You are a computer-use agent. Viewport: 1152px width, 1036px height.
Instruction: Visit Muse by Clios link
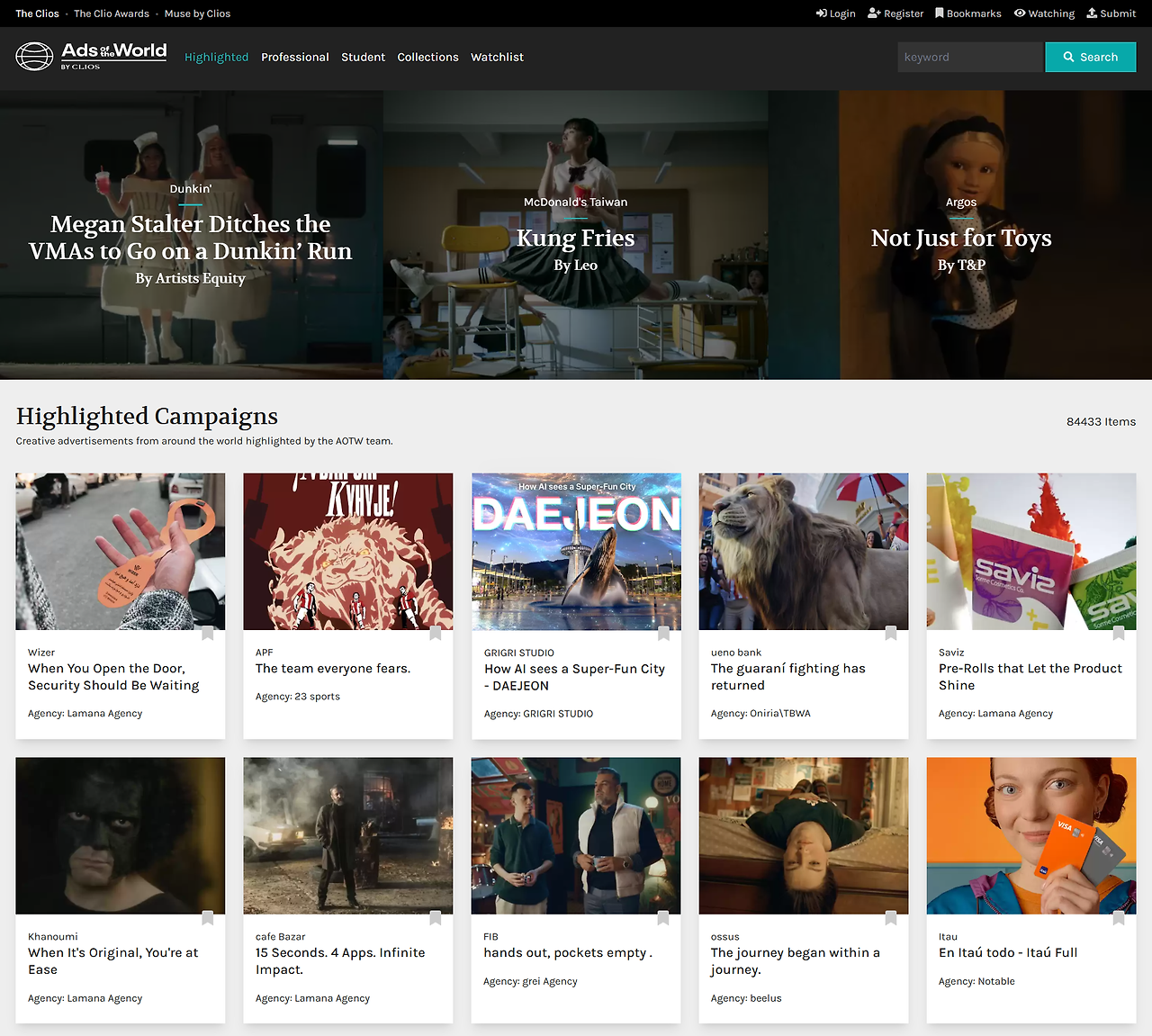(x=197, y=14)
